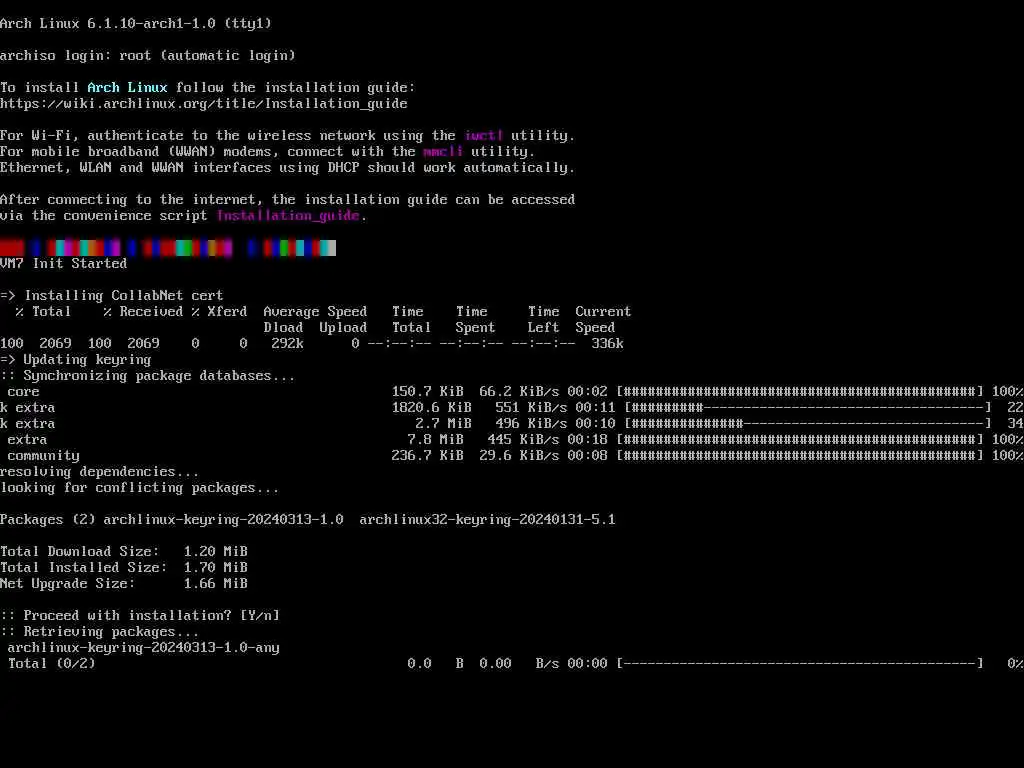The image size is (1024, 768).
Task: Click the 'archlinux-keyring-20240313-1.0' package in Packages line
Action: pyautogui.click(x=223, y=519)
